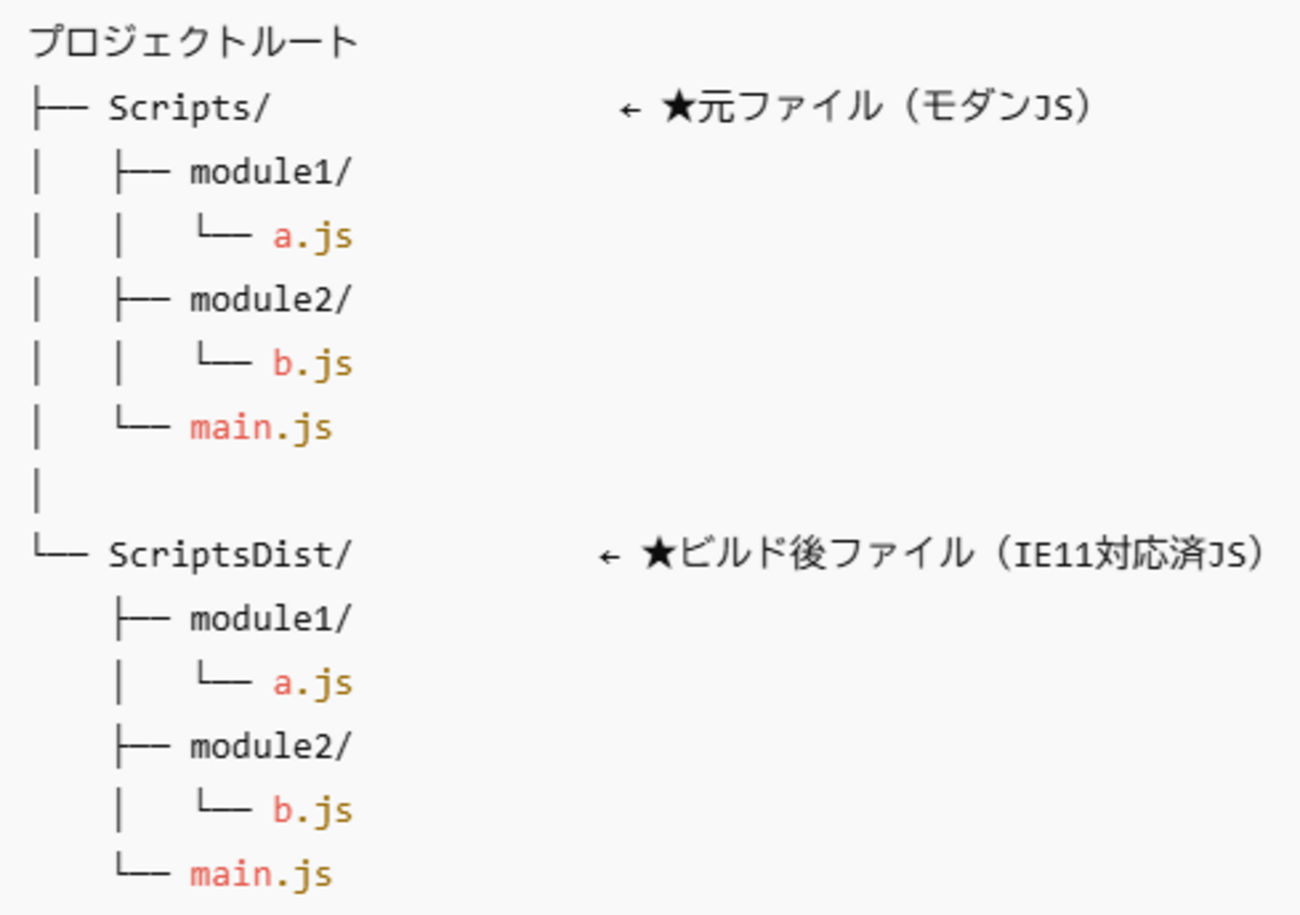
Task: Select module1/ under ScriptsDist/
Action: [x=271, y=619]
